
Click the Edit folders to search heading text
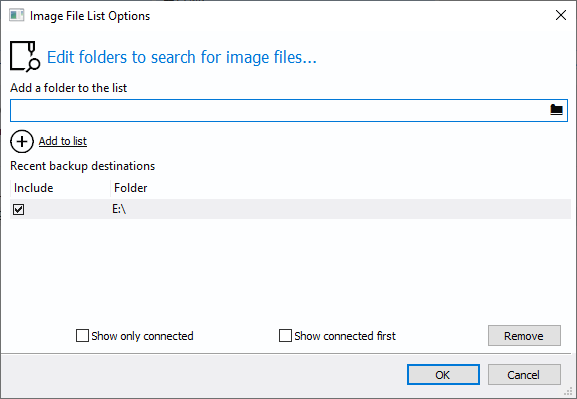(x=182, y=57)
